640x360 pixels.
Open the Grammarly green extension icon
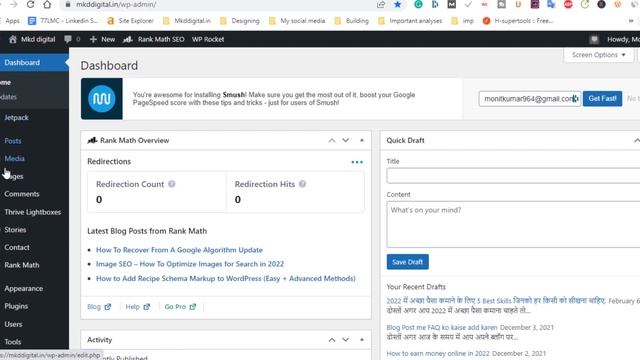tap(418, 4)
